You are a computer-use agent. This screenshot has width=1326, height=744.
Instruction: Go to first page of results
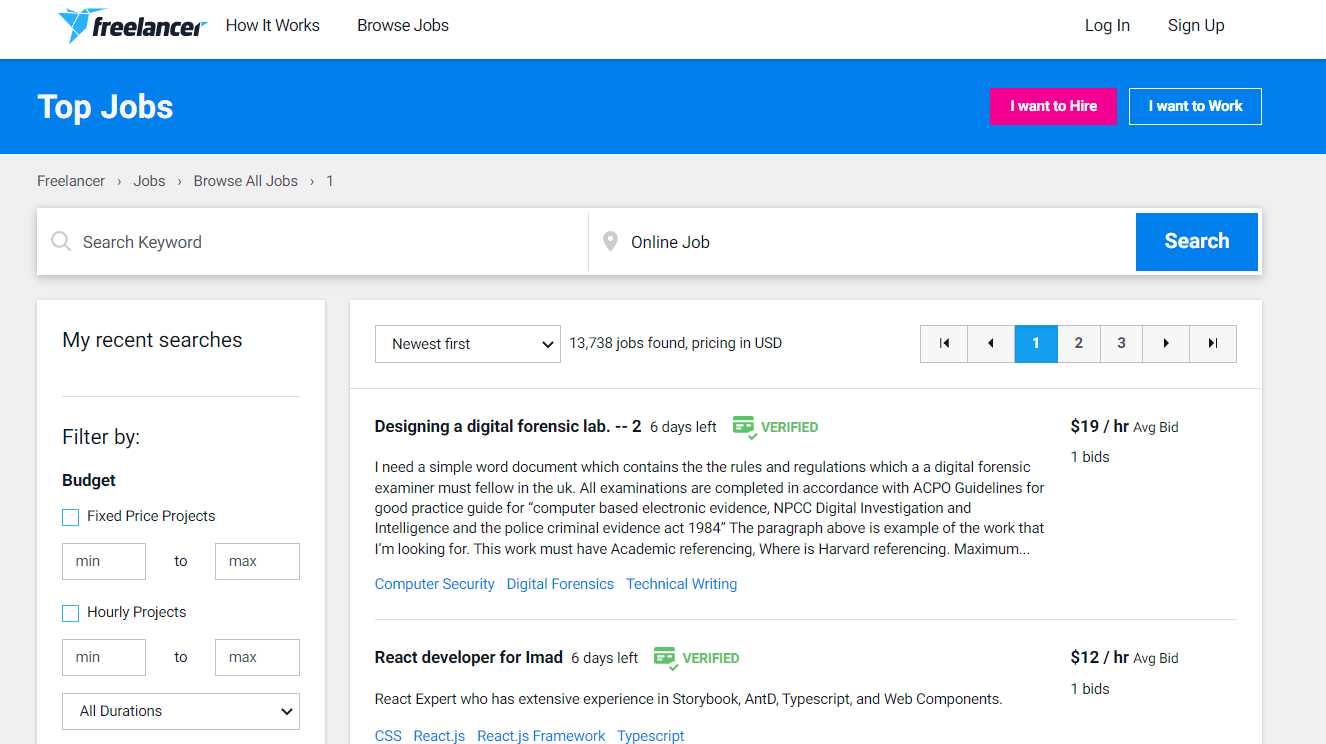click(944, 344)
